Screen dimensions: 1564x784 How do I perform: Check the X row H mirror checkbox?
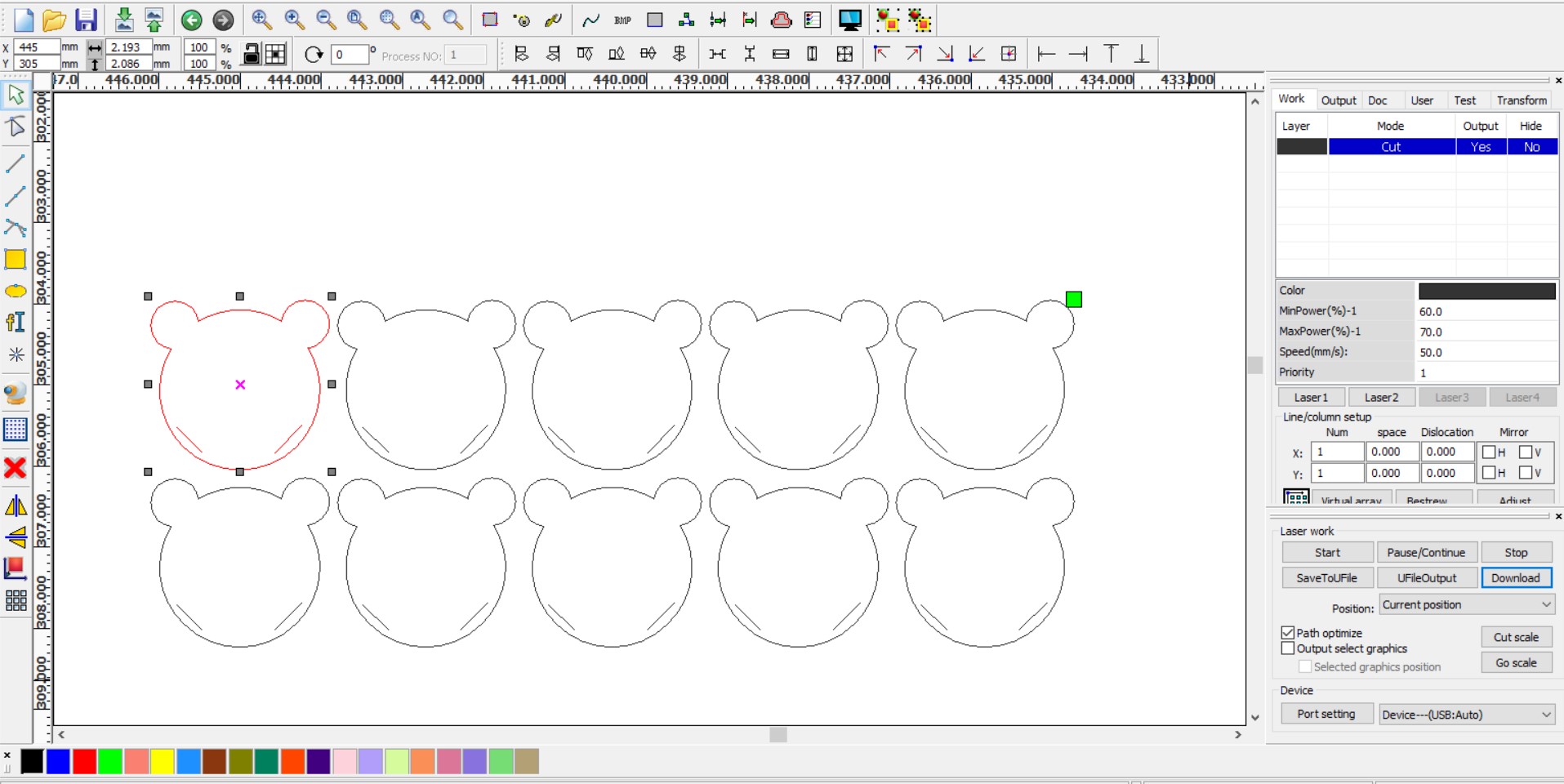pyautogui.click(x=1489, y=452)
